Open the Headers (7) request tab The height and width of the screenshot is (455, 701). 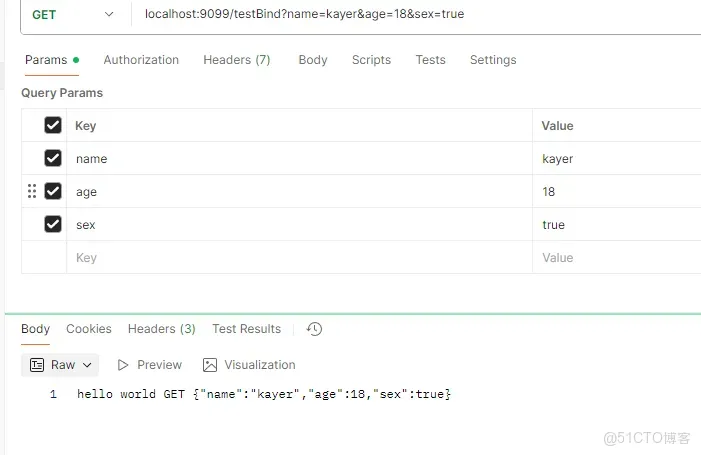236,60
